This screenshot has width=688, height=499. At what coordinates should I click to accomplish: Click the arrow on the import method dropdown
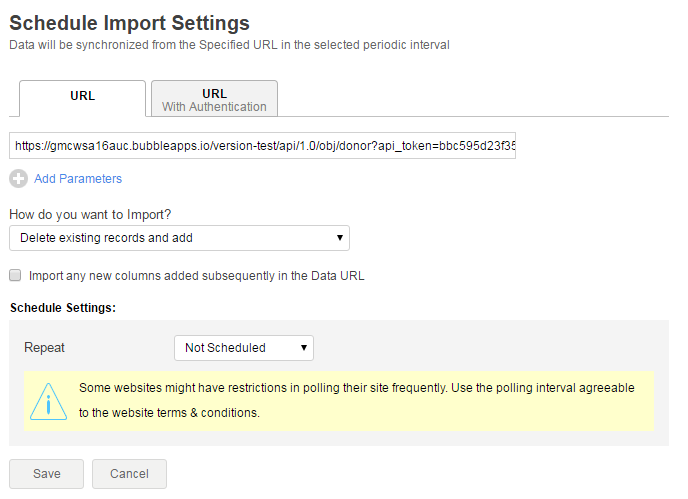click(340, 238)
